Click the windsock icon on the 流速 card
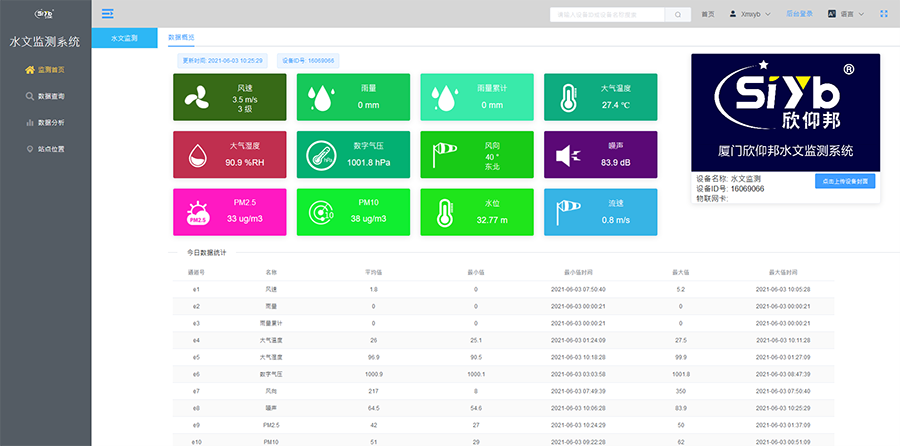This screenshot has height=446, width=900. (x=568, y=212)
